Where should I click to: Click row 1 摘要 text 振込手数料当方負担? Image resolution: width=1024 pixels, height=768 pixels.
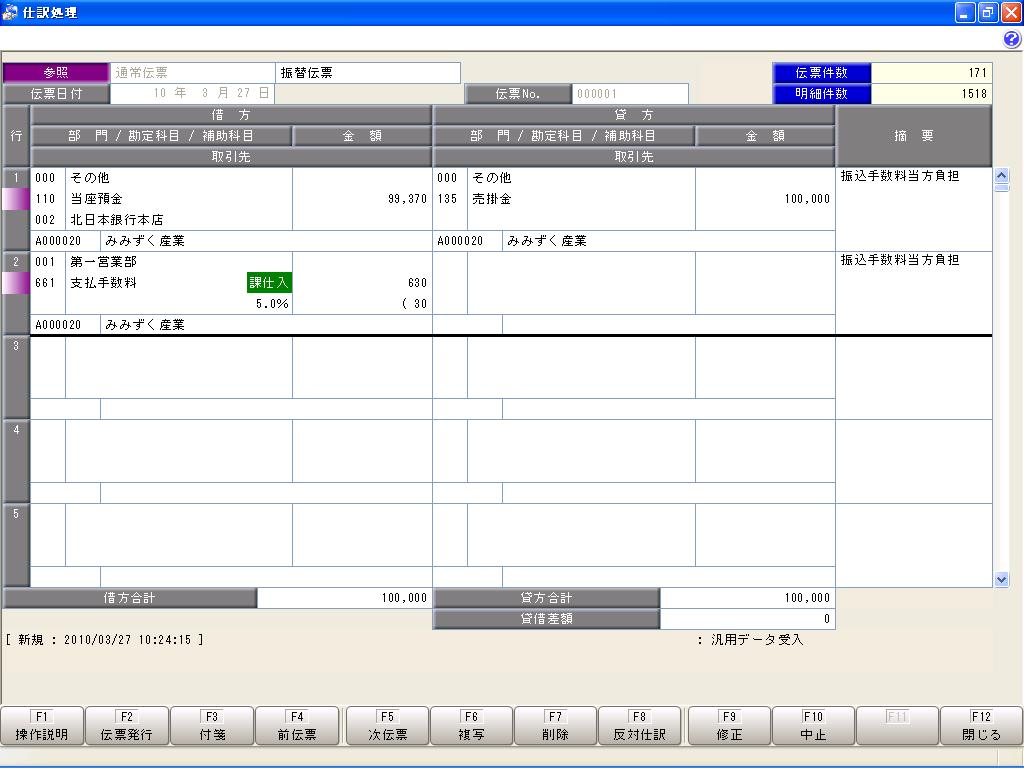click(900, 176)
